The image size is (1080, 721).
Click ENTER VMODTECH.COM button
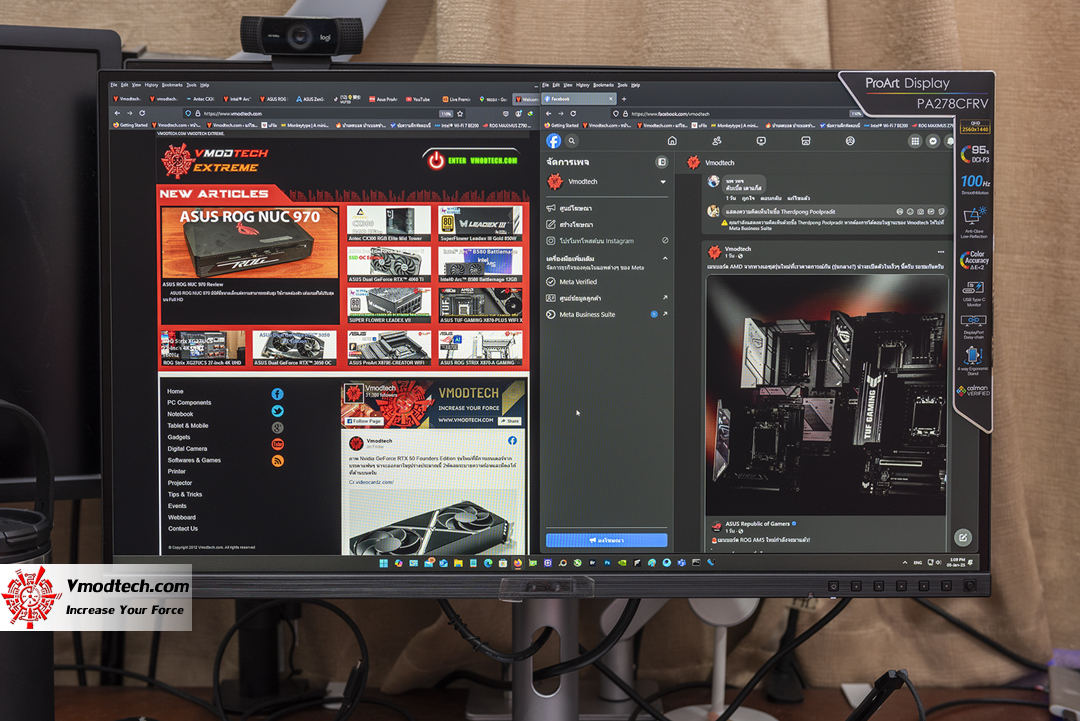(472, 160)
